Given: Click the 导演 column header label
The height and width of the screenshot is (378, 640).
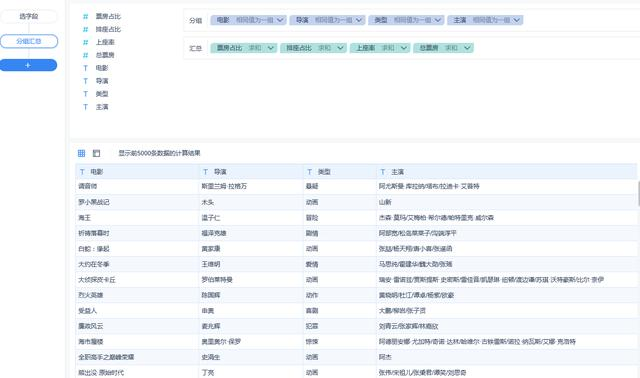Looking at the screenshot, I should click(x=220, y=172).
